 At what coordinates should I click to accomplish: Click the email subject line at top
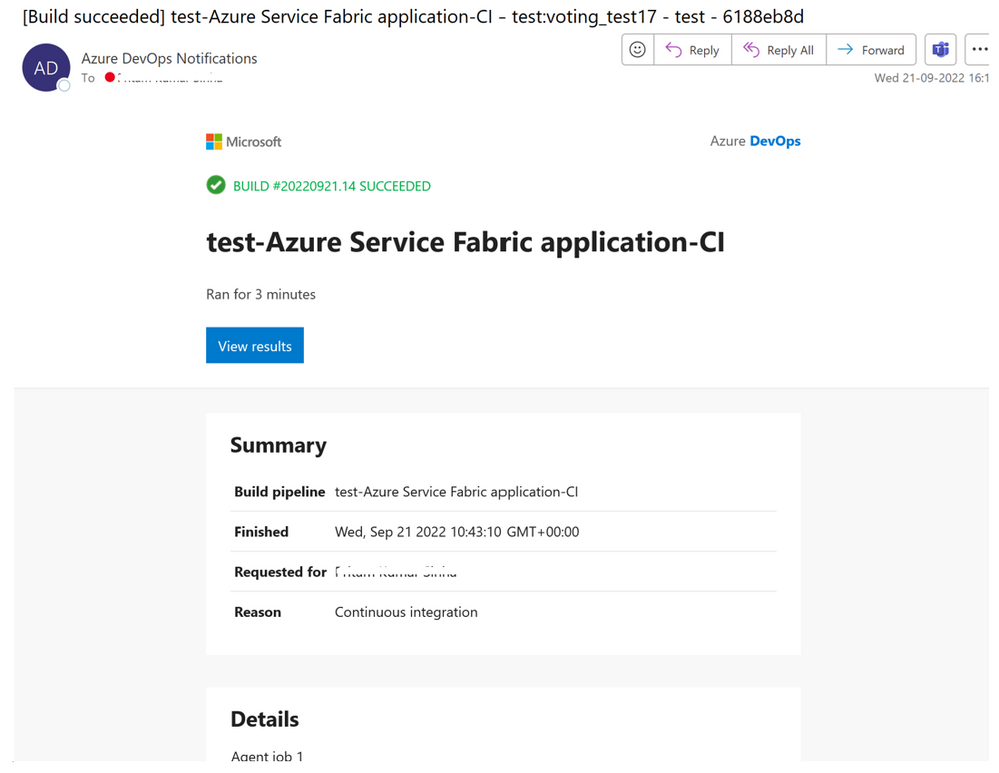[413, 17]
